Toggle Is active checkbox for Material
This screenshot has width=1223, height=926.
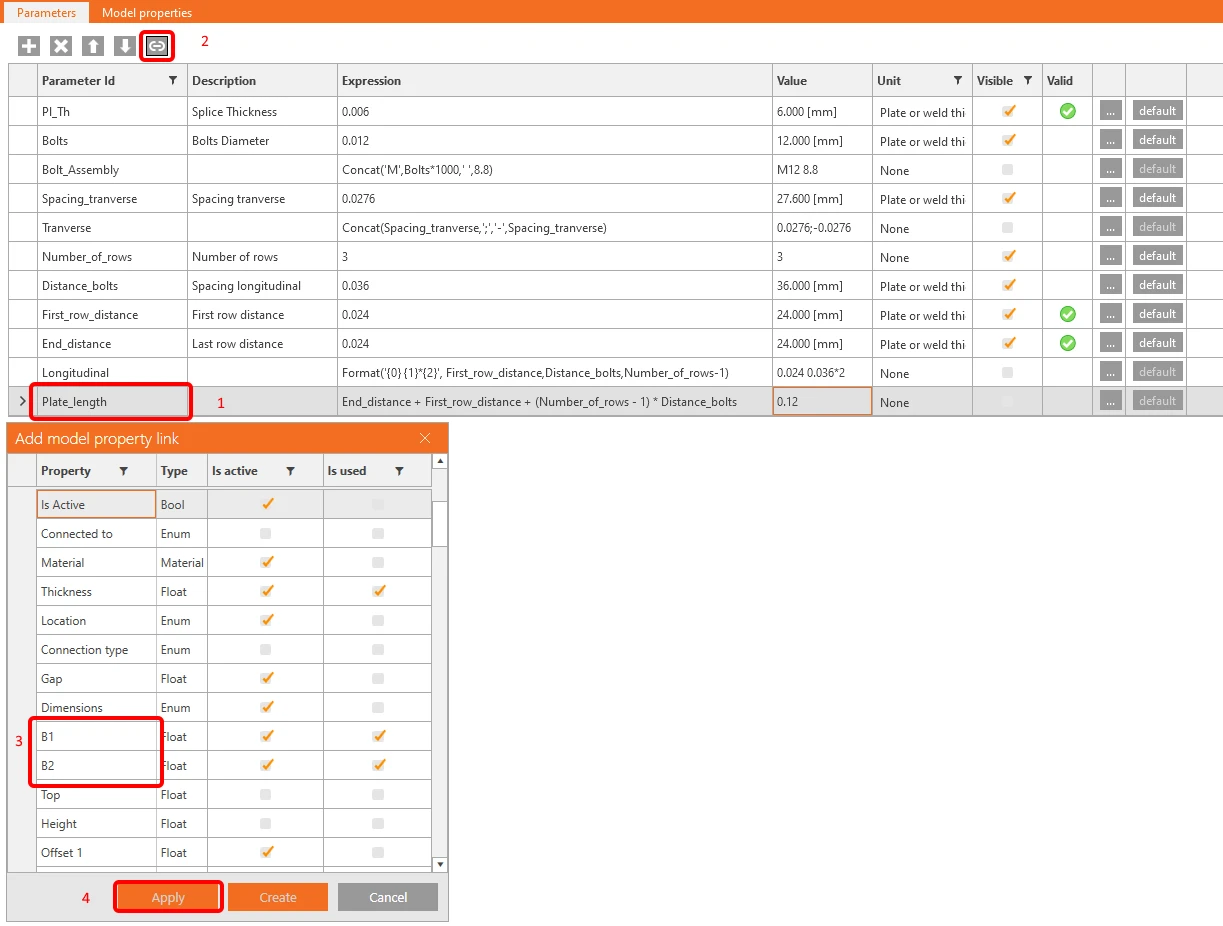(266, 563)
